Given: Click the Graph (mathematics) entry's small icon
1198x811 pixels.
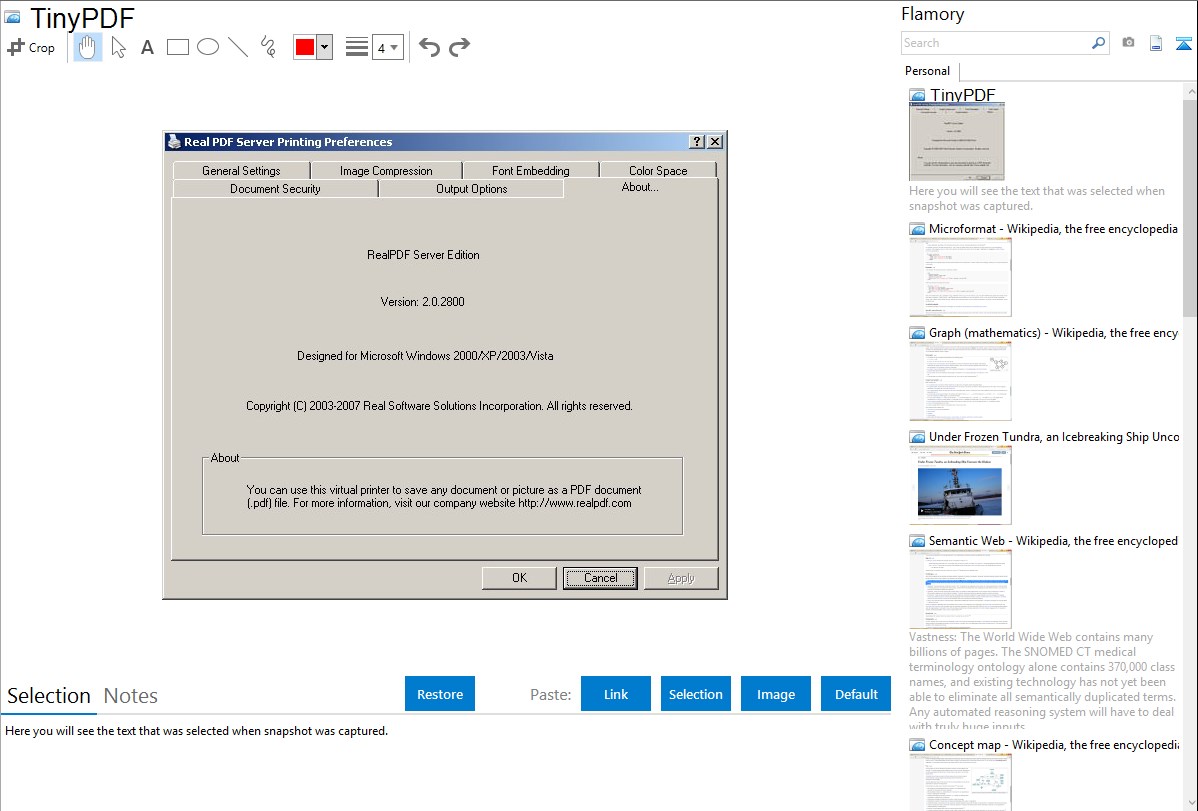Looking at the screenshot, I should tap(917, 333).
